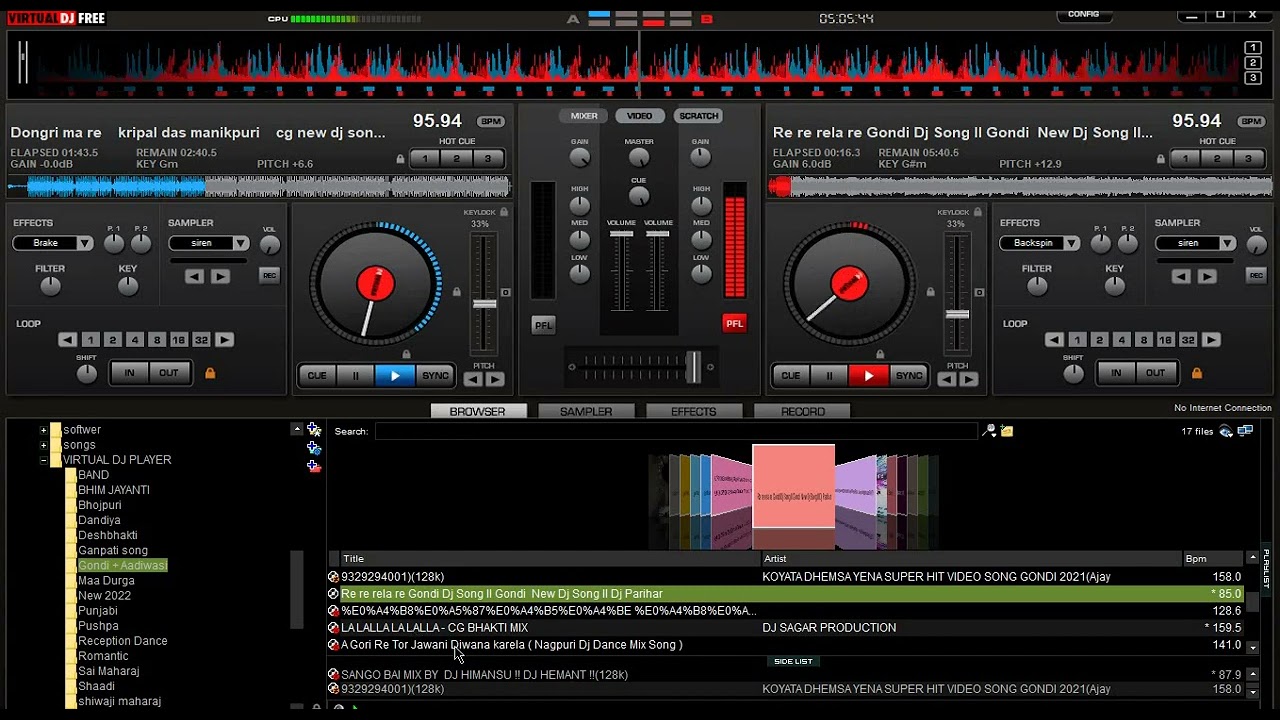
Task: Expand the softwer folder in the tree
Action: (43, 430)
